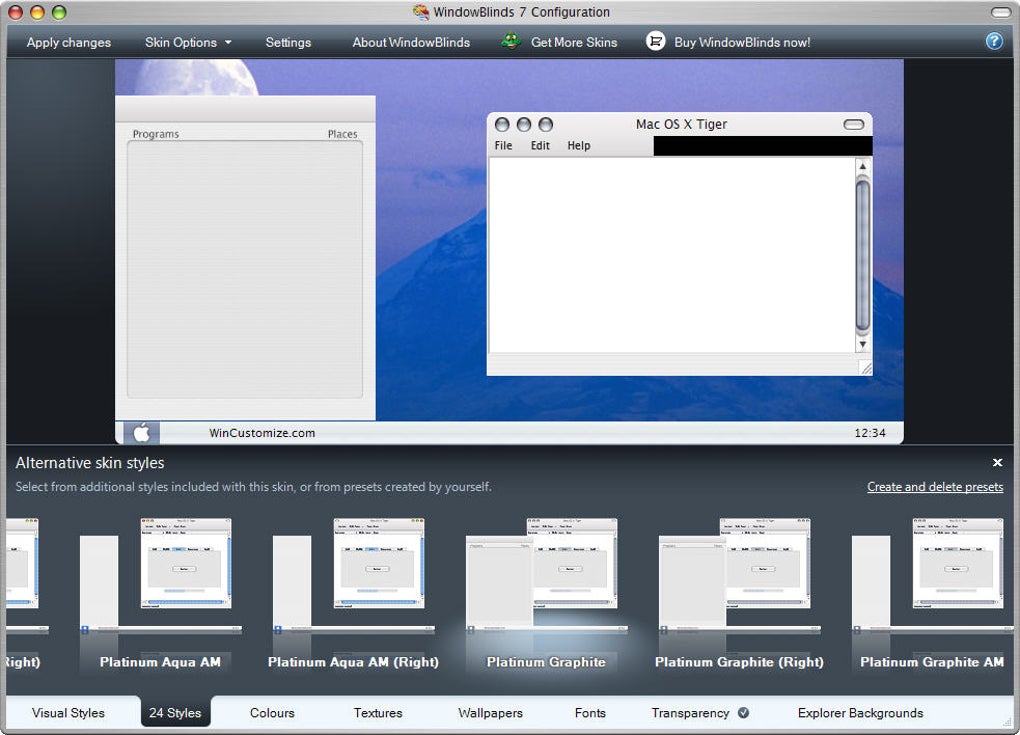Select Platinum Graphite (Right) style thumbnail
Viewport: 1020px width, 735px height.
pyautogui.click(x=740, y=576)
